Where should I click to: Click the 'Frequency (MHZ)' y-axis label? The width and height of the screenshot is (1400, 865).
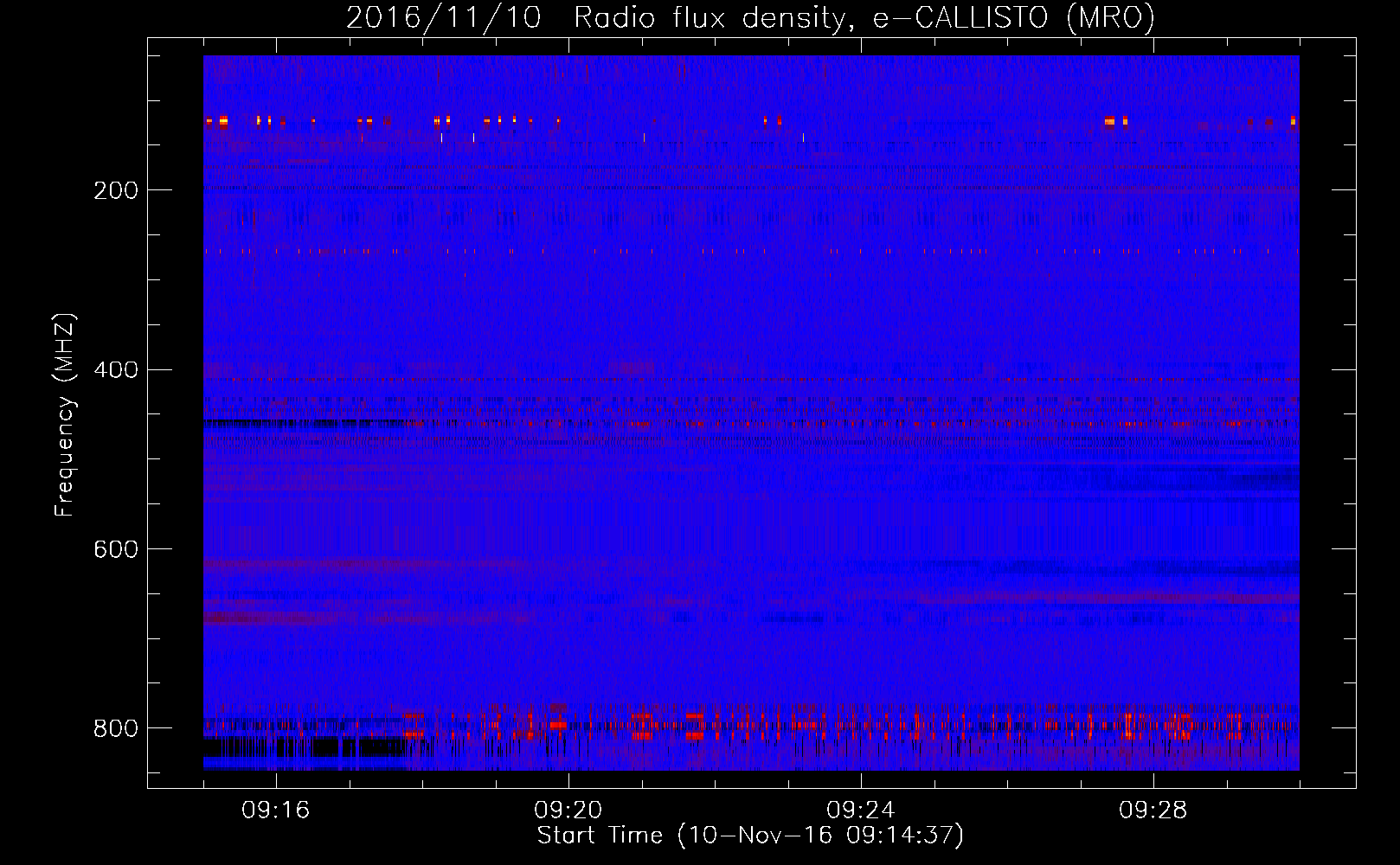[x=65, y=414]
